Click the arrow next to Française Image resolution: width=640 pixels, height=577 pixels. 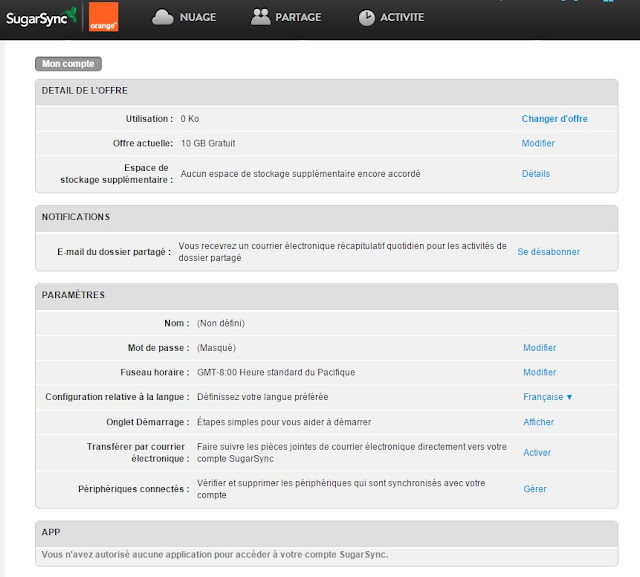click(x=569, y=397)
